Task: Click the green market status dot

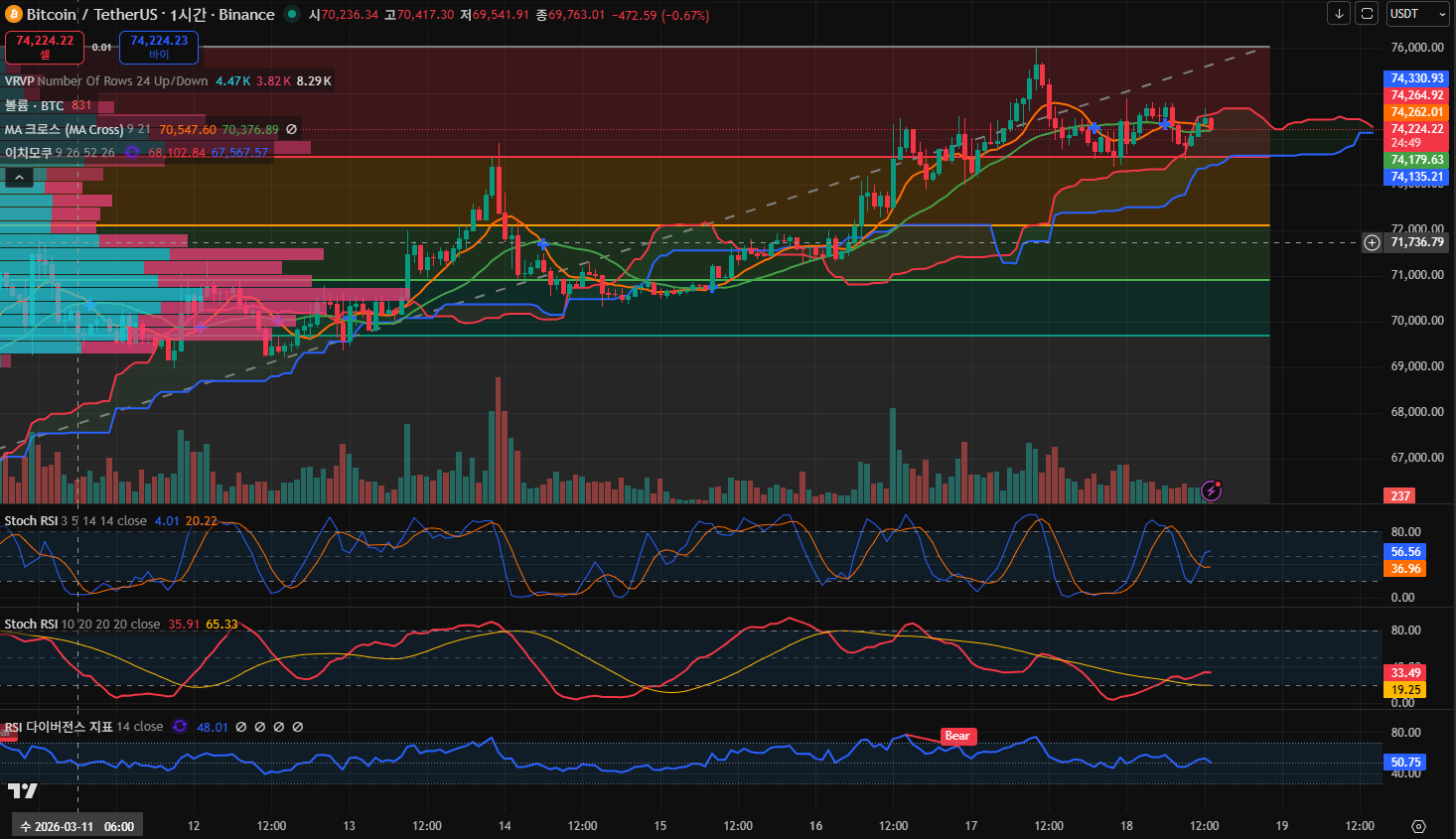Action: pos(291,14)
